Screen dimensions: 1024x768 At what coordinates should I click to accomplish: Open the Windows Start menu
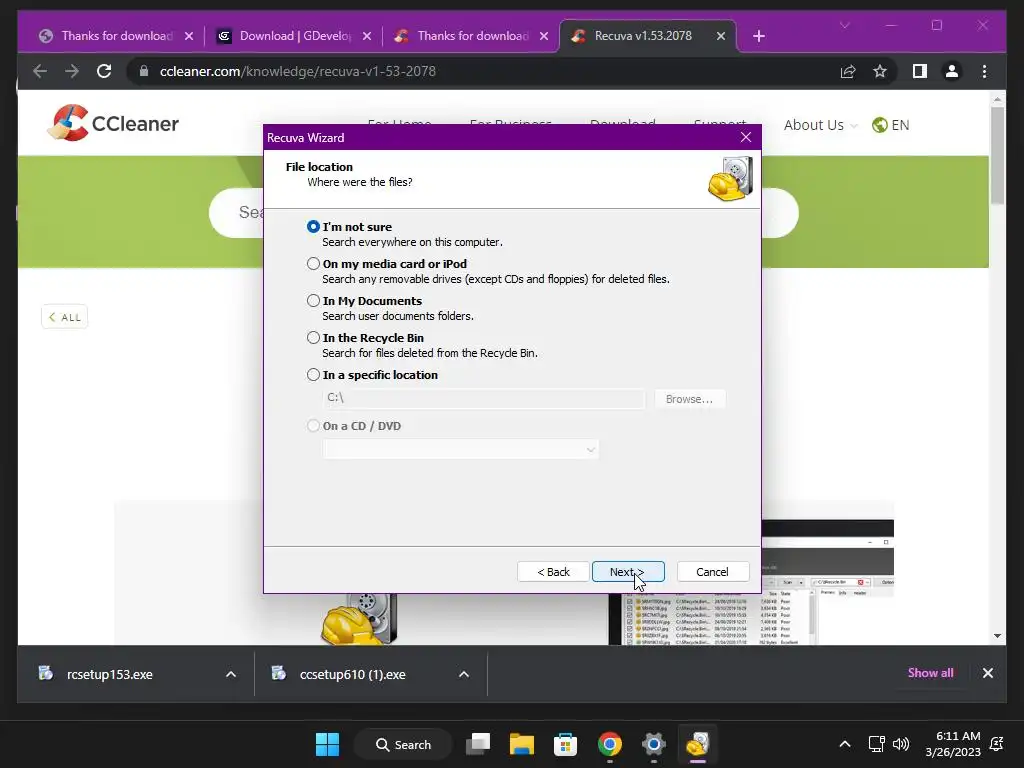(327, 744)
